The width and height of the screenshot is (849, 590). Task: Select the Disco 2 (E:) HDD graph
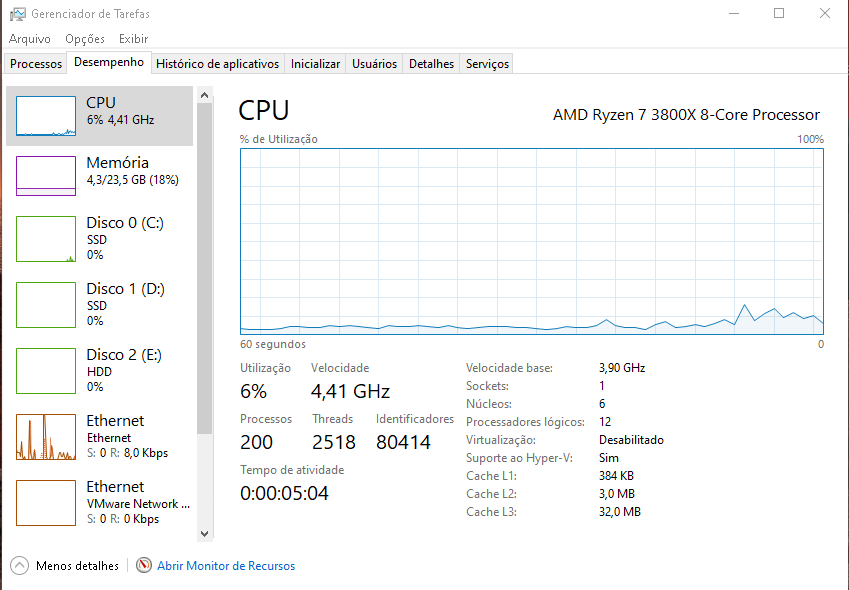click(46, 371)
